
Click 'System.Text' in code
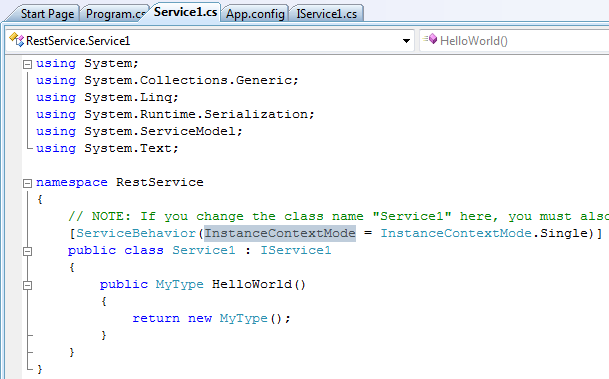pyautogui.click(x=128, y=148)
